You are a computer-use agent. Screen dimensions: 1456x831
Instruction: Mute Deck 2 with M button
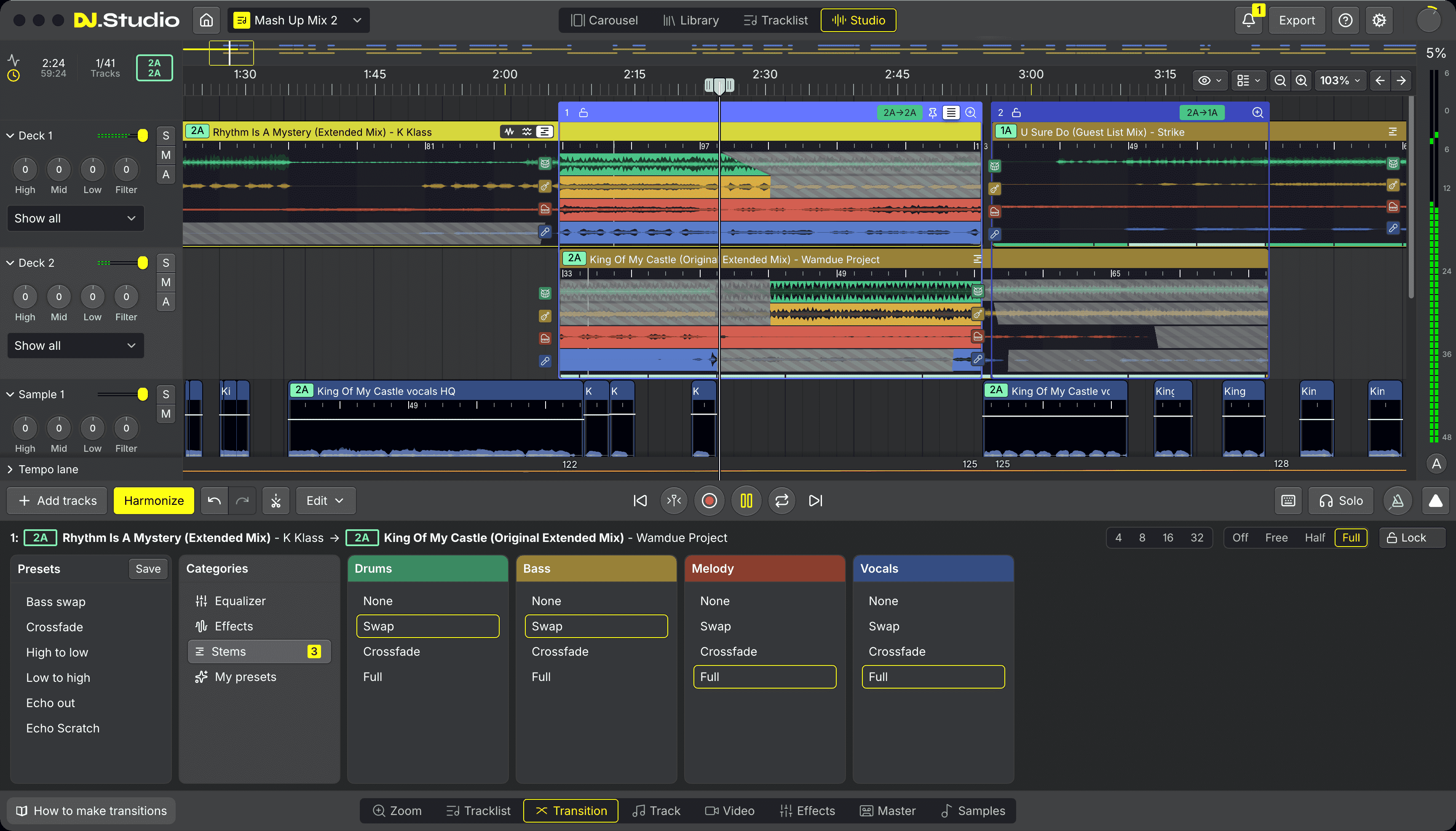coord(166,282)
